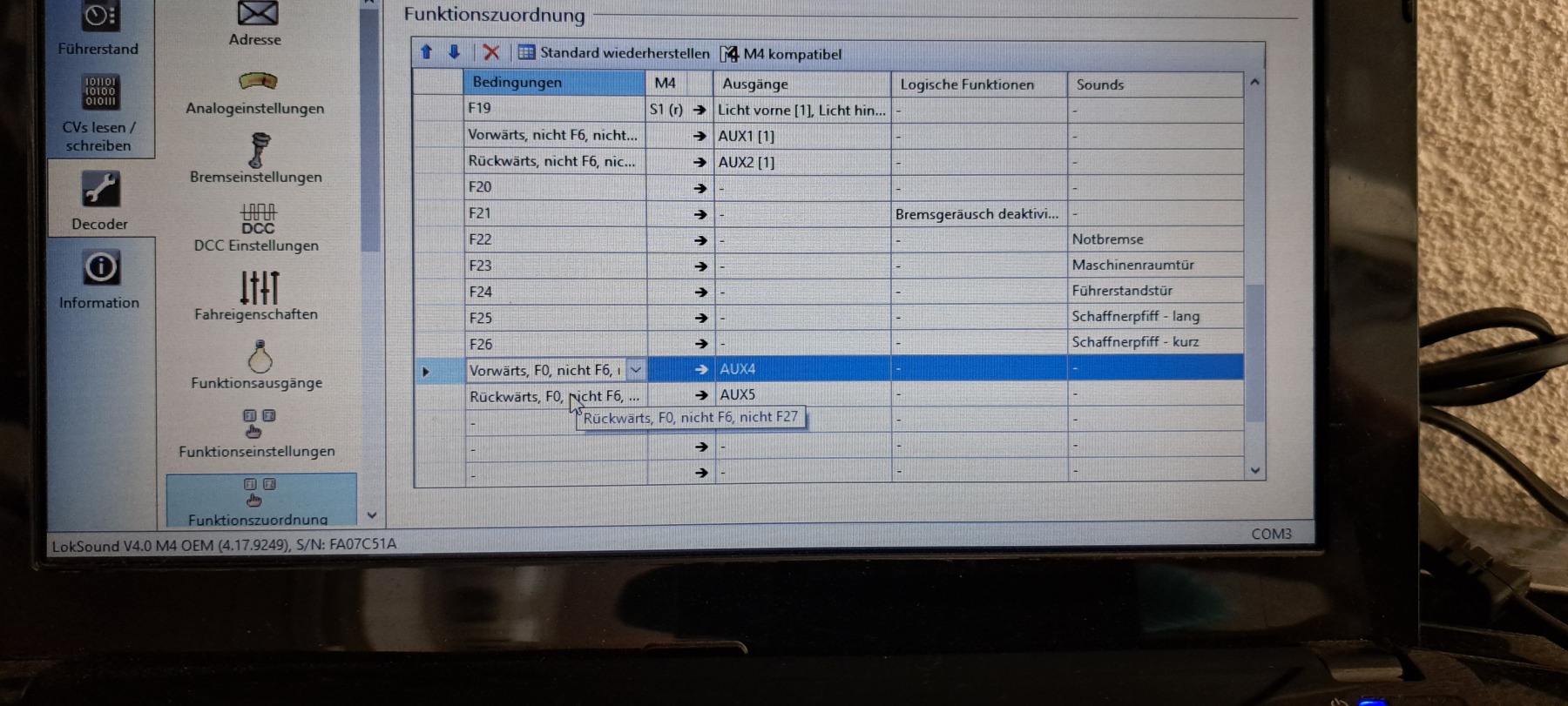Select the F19 condition cell
1568x706 pixels.
click(x=555, y=109)
